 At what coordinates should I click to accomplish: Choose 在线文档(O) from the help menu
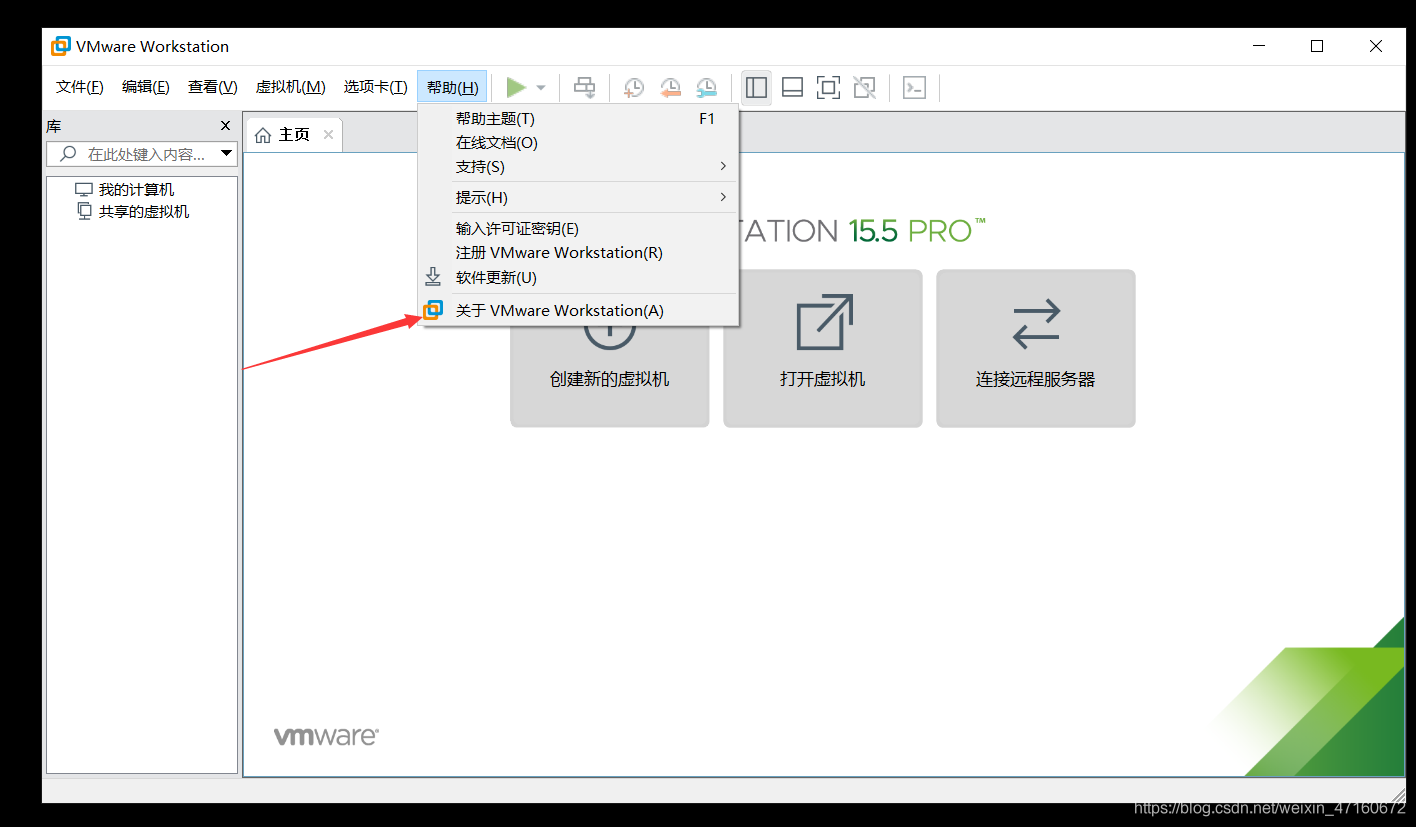pos(579,143)
